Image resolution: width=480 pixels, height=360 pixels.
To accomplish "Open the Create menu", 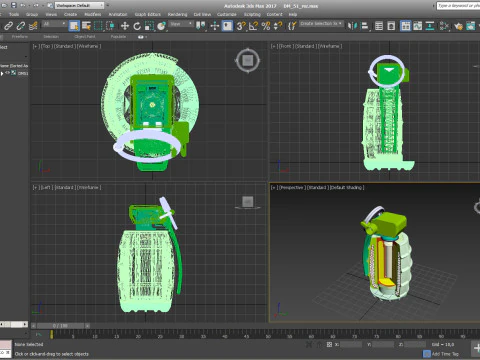I will [x=70, y=14].
